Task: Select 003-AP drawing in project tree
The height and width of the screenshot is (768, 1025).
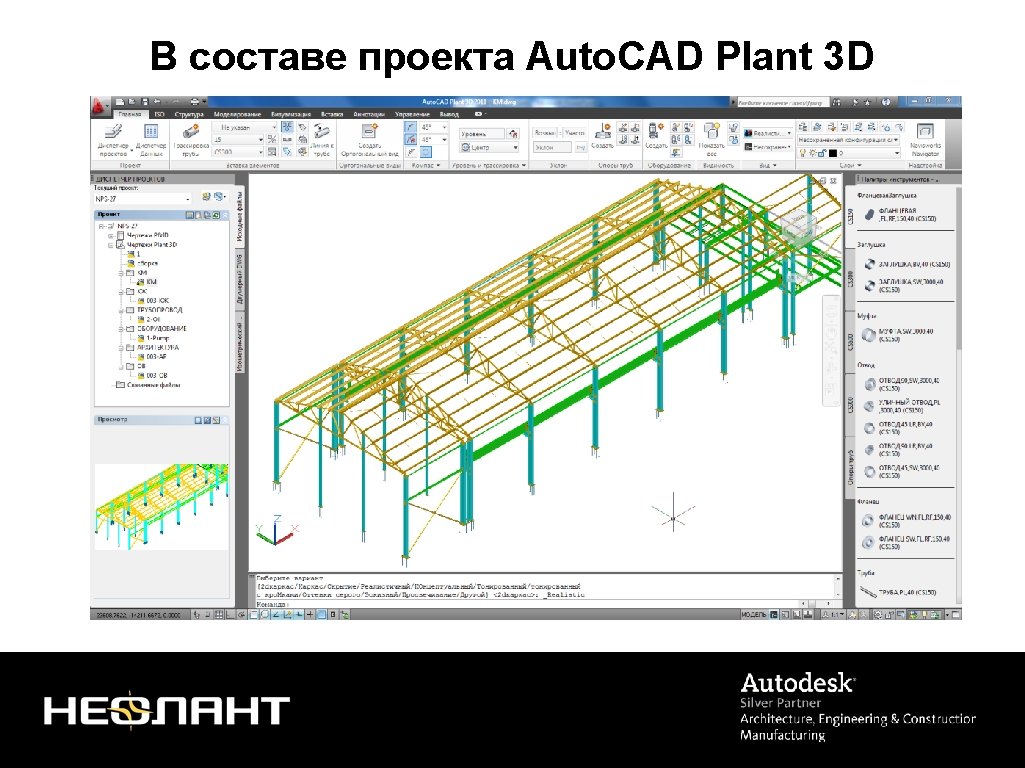Action: [x=152, y=357]
